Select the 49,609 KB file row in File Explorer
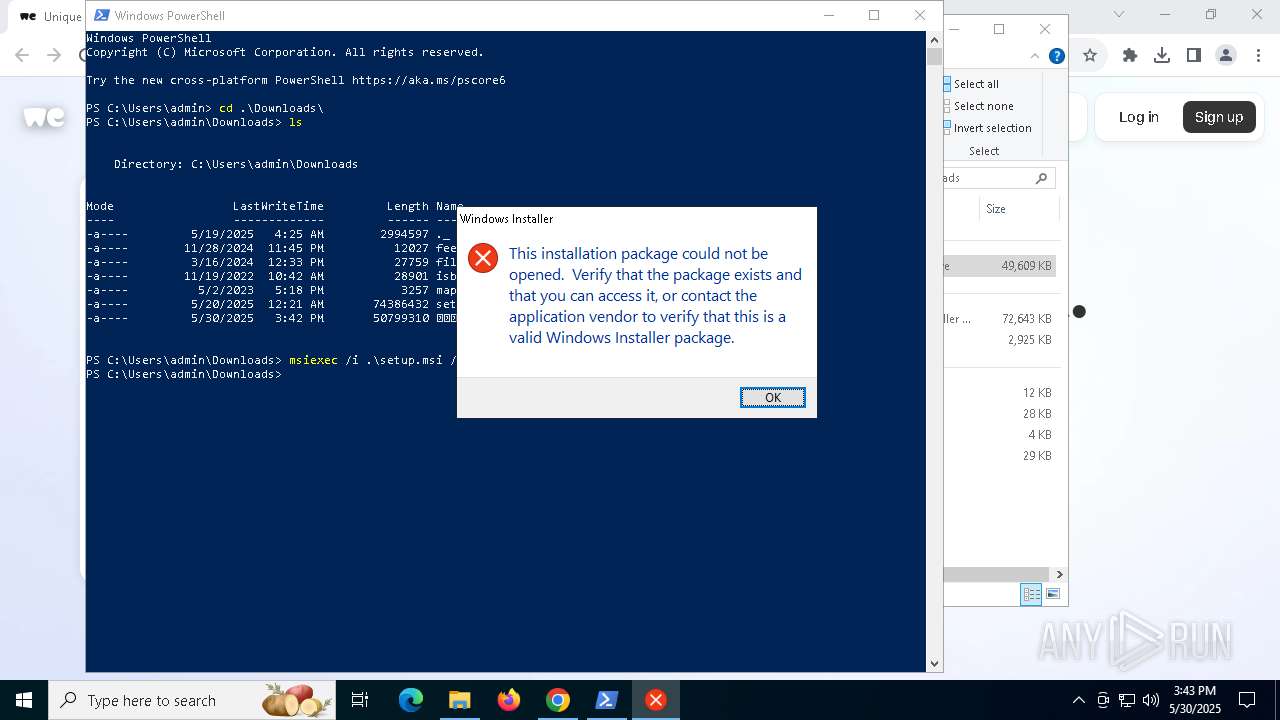Viewport: 1280px width, 720px height. coord(999,266)
